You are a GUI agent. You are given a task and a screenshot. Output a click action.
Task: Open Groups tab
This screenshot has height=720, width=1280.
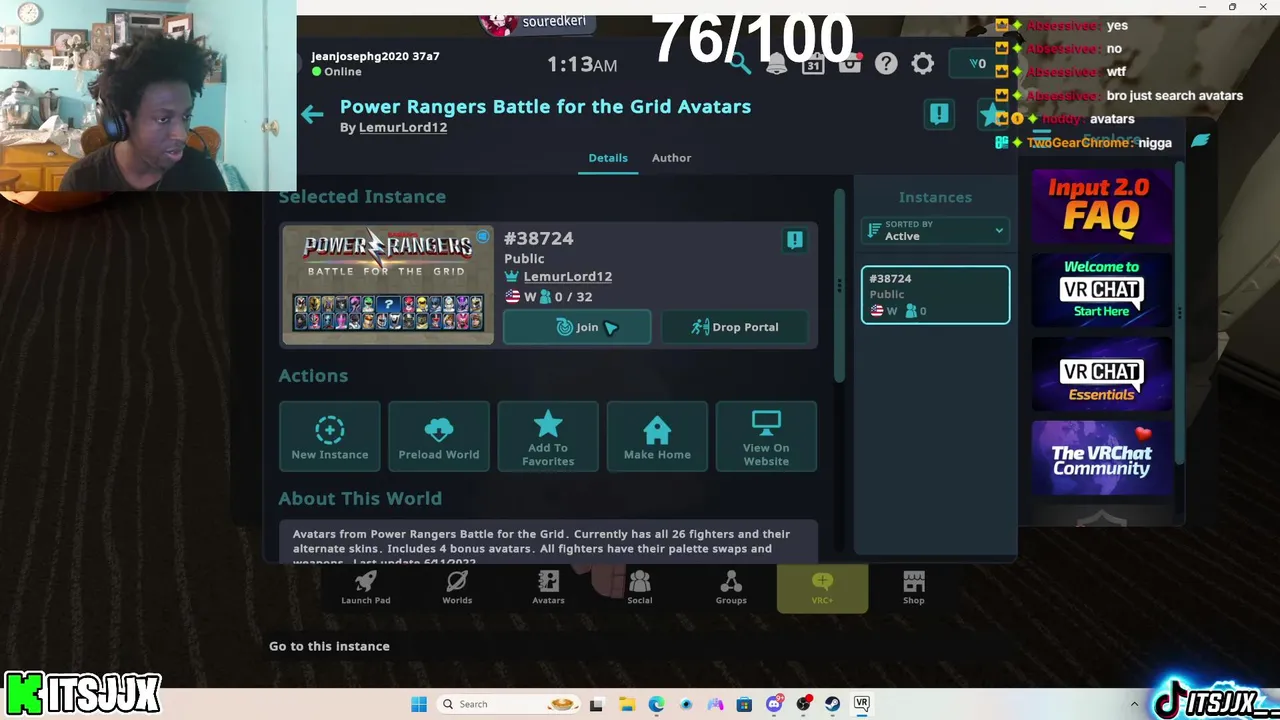click(x=731, y=588)
